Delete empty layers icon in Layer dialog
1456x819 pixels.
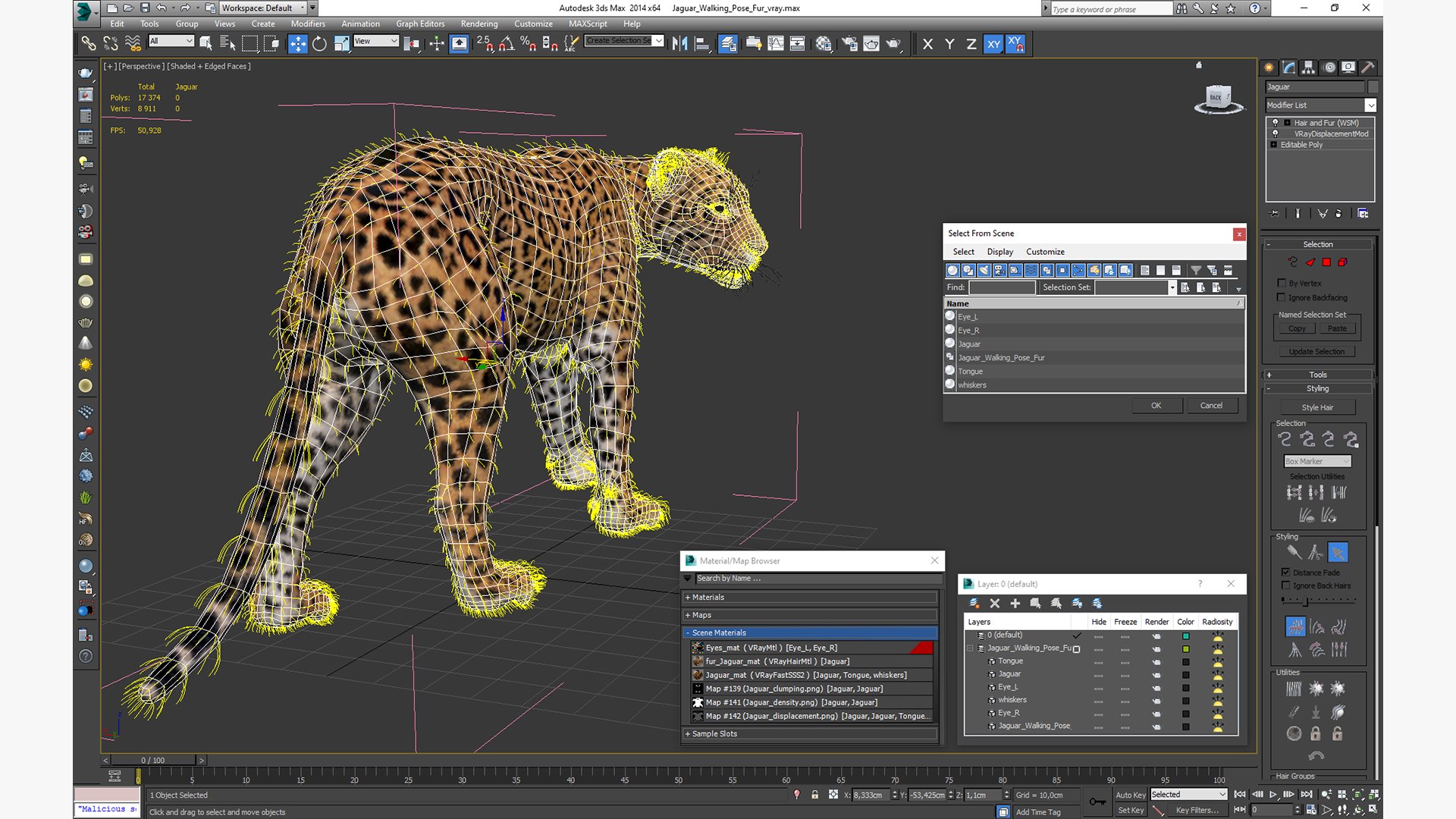pos(995,604)
